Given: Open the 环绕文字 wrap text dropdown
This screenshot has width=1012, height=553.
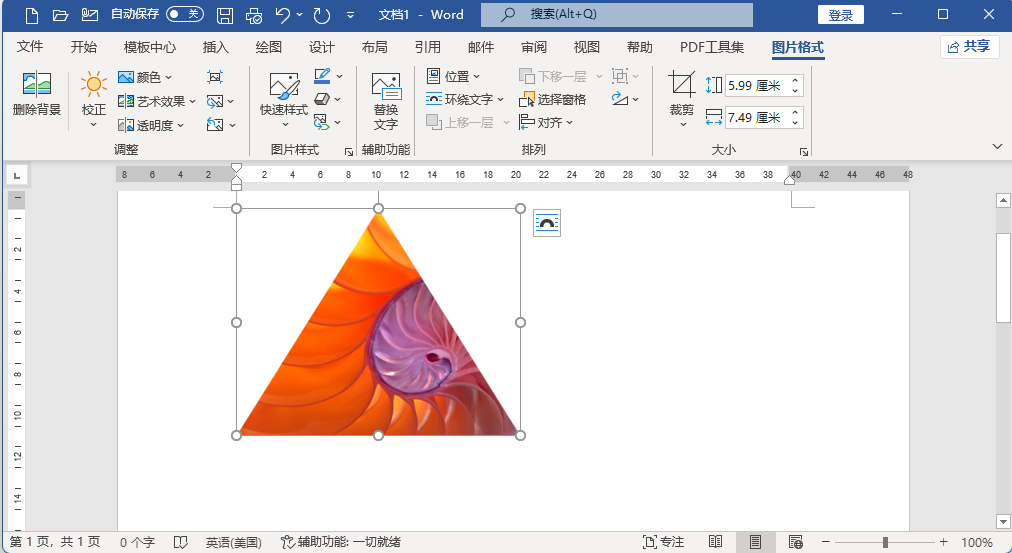Looking at the screenshot, I should pyautogui.click(x=465, y=99).
